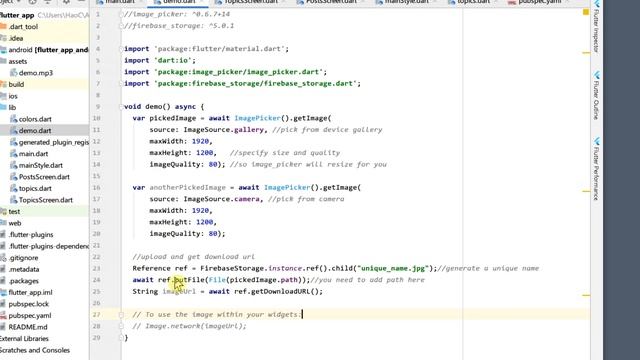Image resolution: width=640 pixels, height=360 pixels.
Task: Open the Flutter Inspector tool window
Action: (x=596, y=27)
